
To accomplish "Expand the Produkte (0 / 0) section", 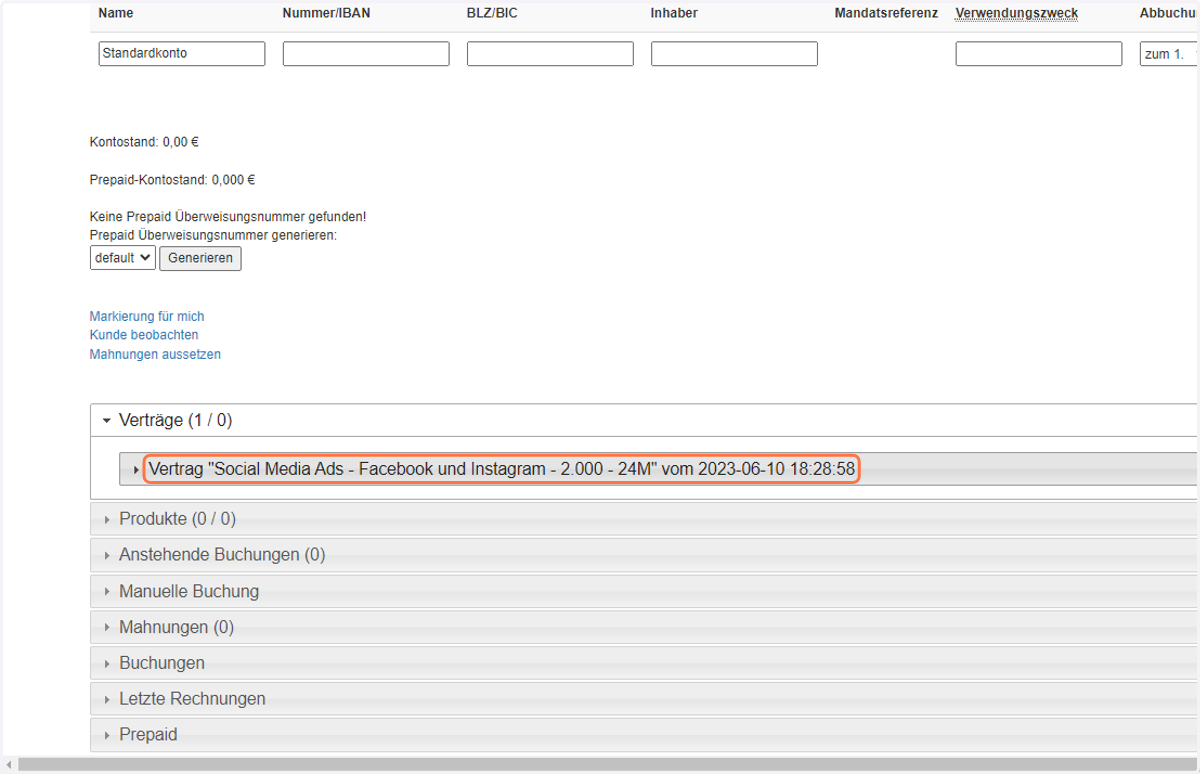I will 645,519.
